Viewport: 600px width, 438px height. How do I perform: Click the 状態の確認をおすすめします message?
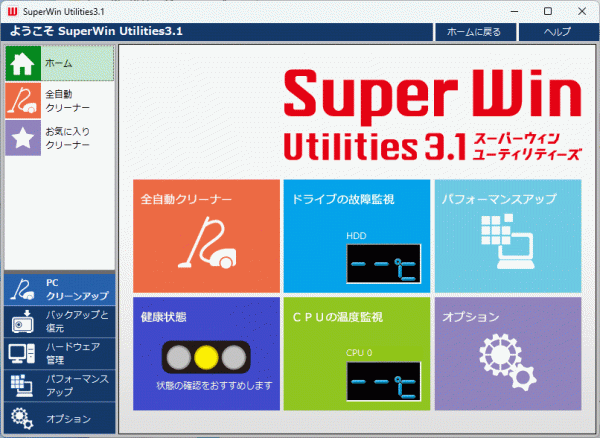click(x=214, y=386)
